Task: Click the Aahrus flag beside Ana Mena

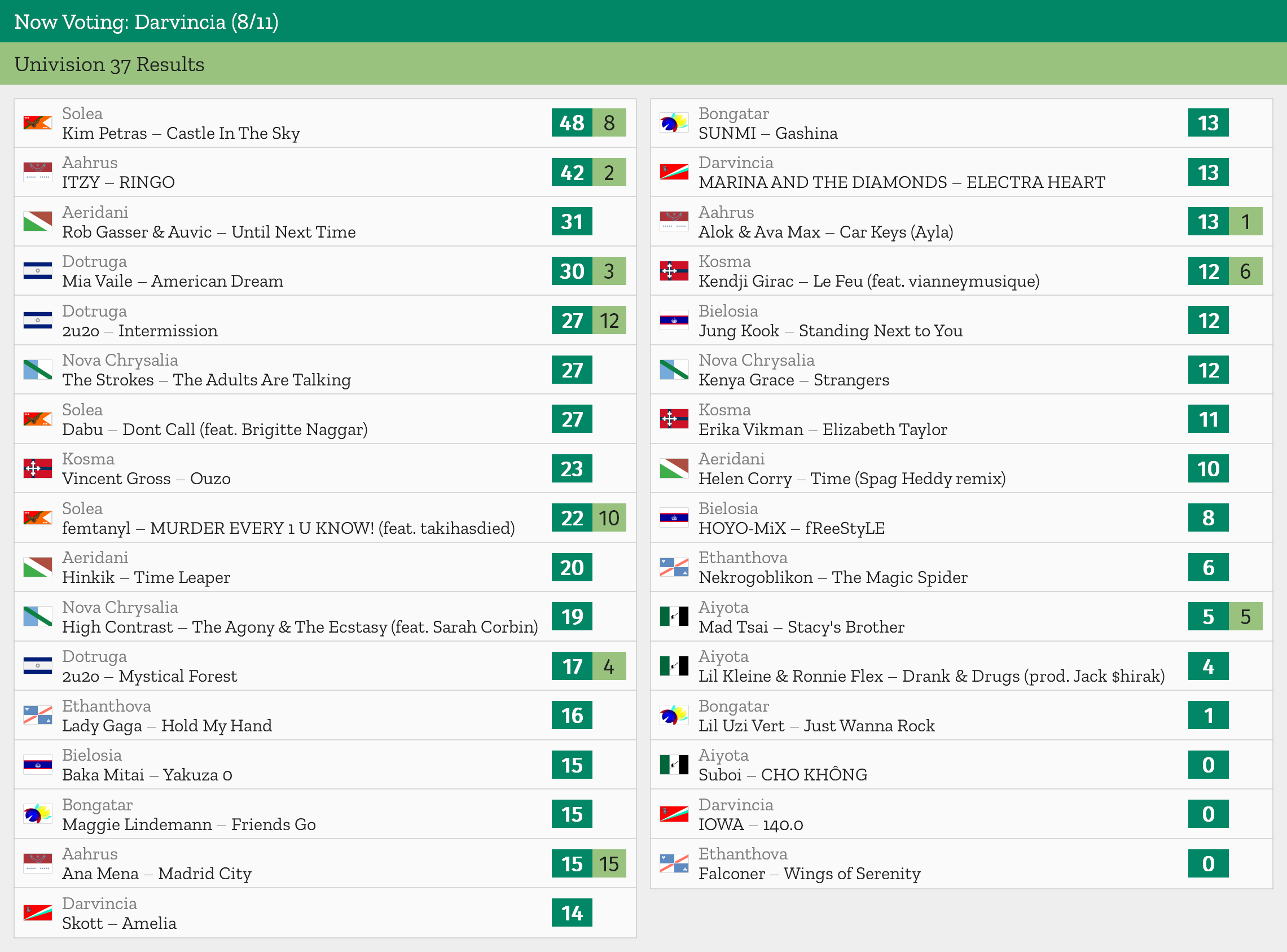Action: [x=37, y=863]
